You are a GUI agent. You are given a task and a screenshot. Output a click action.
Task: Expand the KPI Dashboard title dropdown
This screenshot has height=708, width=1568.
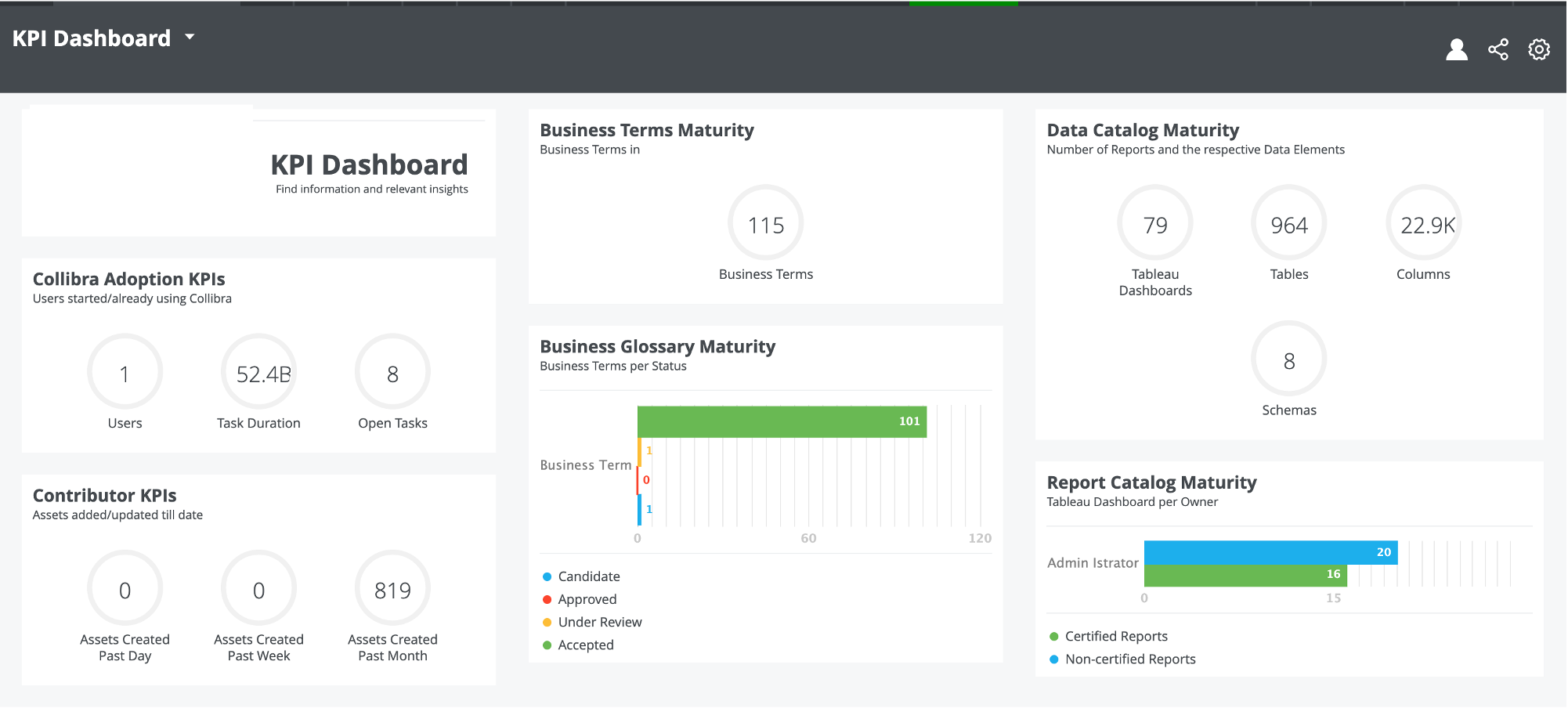tap(190, 37)
